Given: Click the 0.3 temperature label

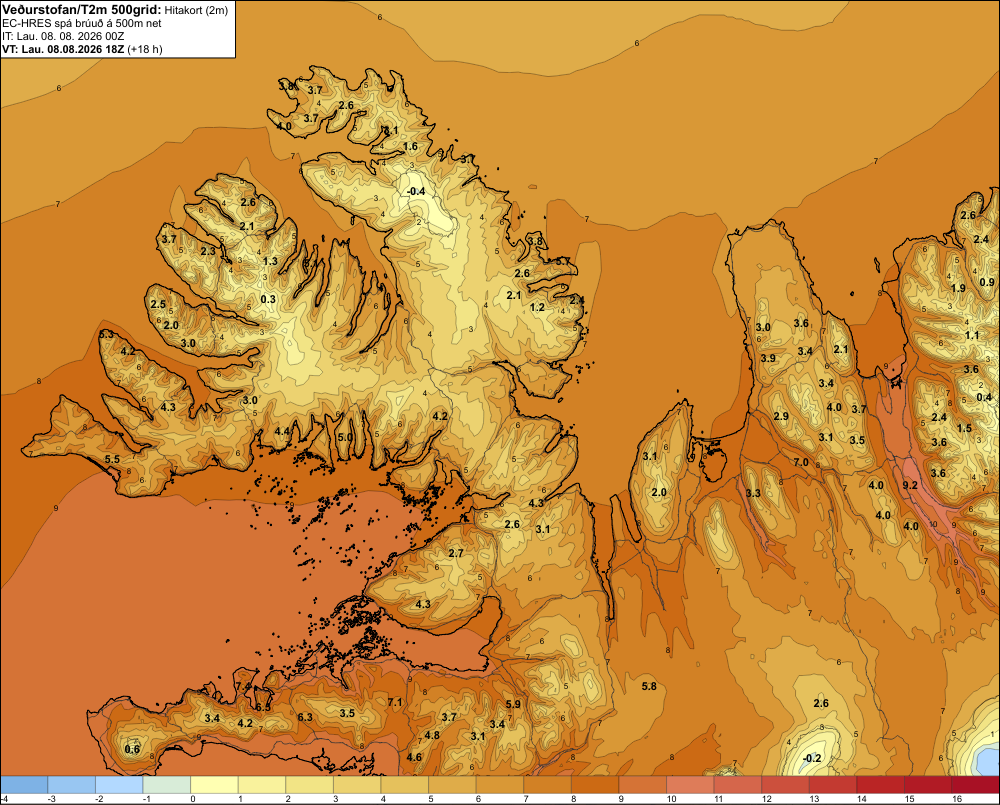Looking at the screenshot, I should [268, 299].
